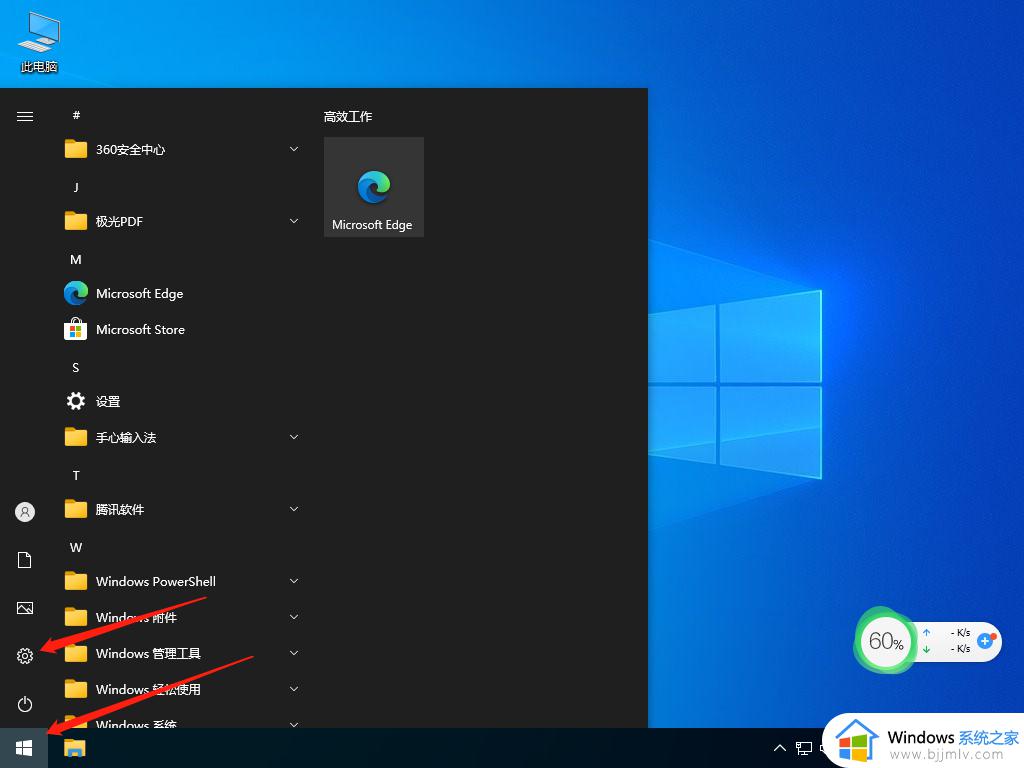Expand the 极光PDF folder
Viewport: 1024px width, 768px height.
coord(180,221)
